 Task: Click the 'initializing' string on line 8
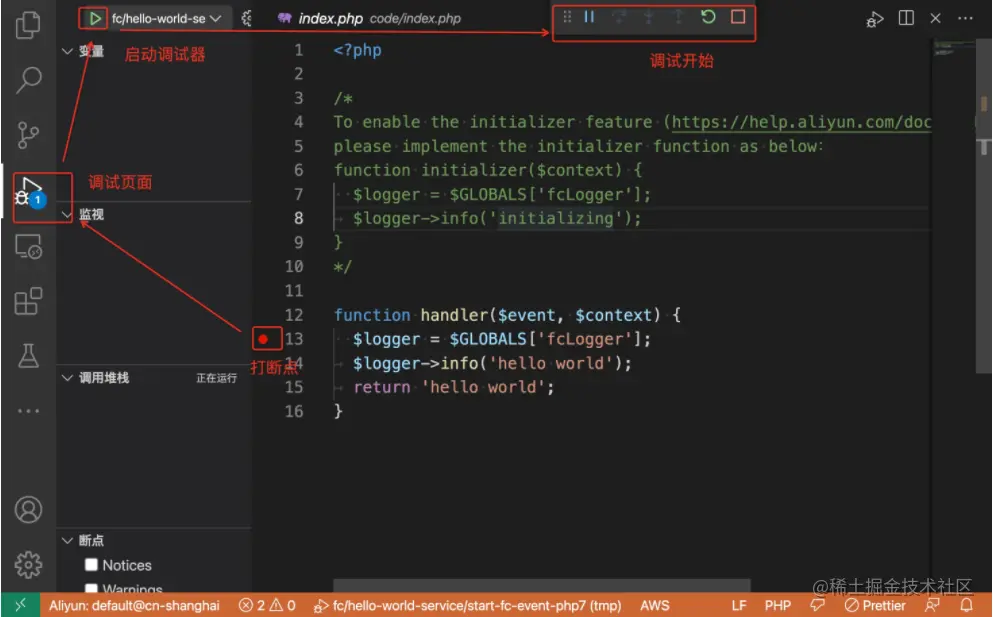click(x=556, y=219)
